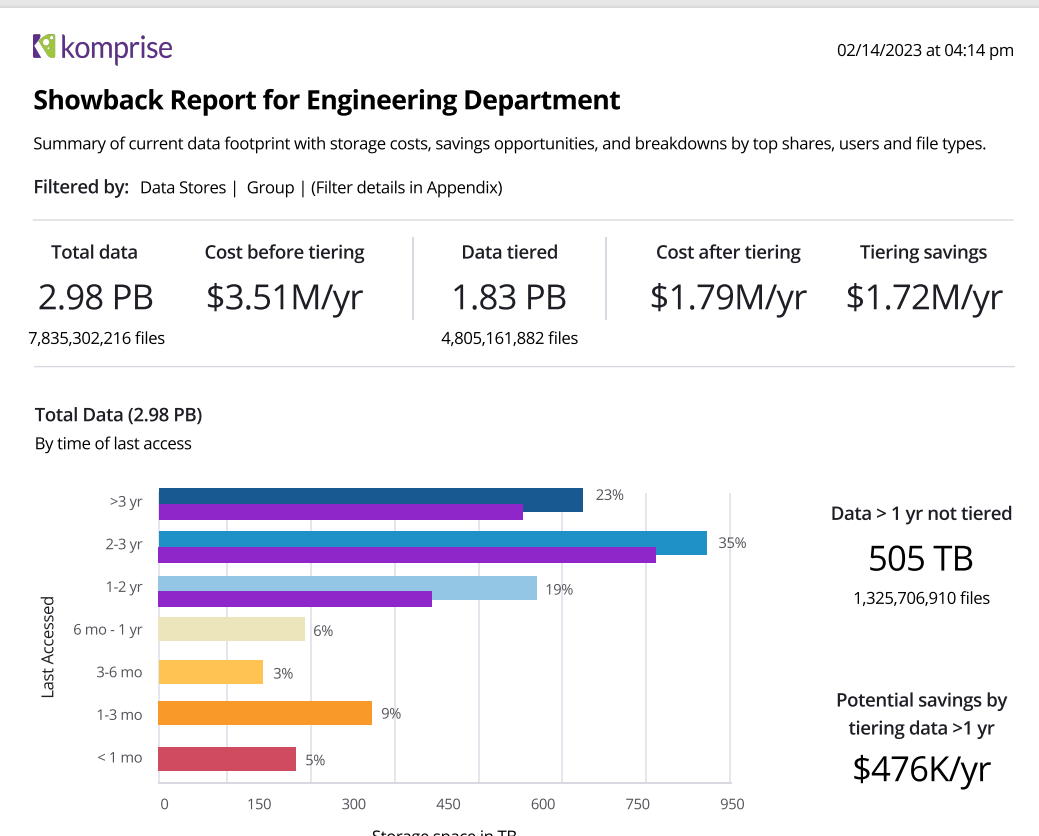
Task: Click the yellow 3-6 mo bar
Action: tap(210, 672)
